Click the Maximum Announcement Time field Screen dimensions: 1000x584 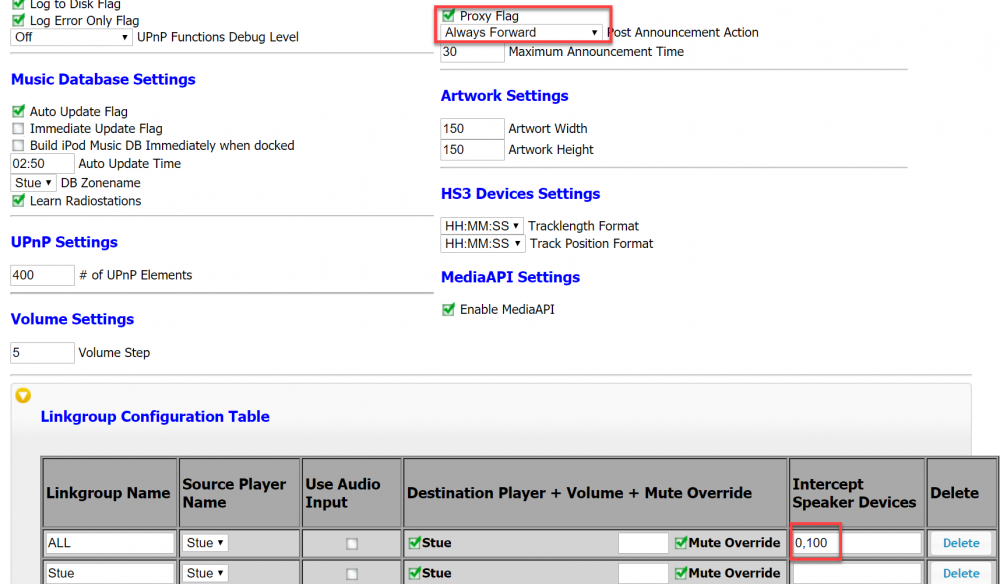[x=472, y=52]
